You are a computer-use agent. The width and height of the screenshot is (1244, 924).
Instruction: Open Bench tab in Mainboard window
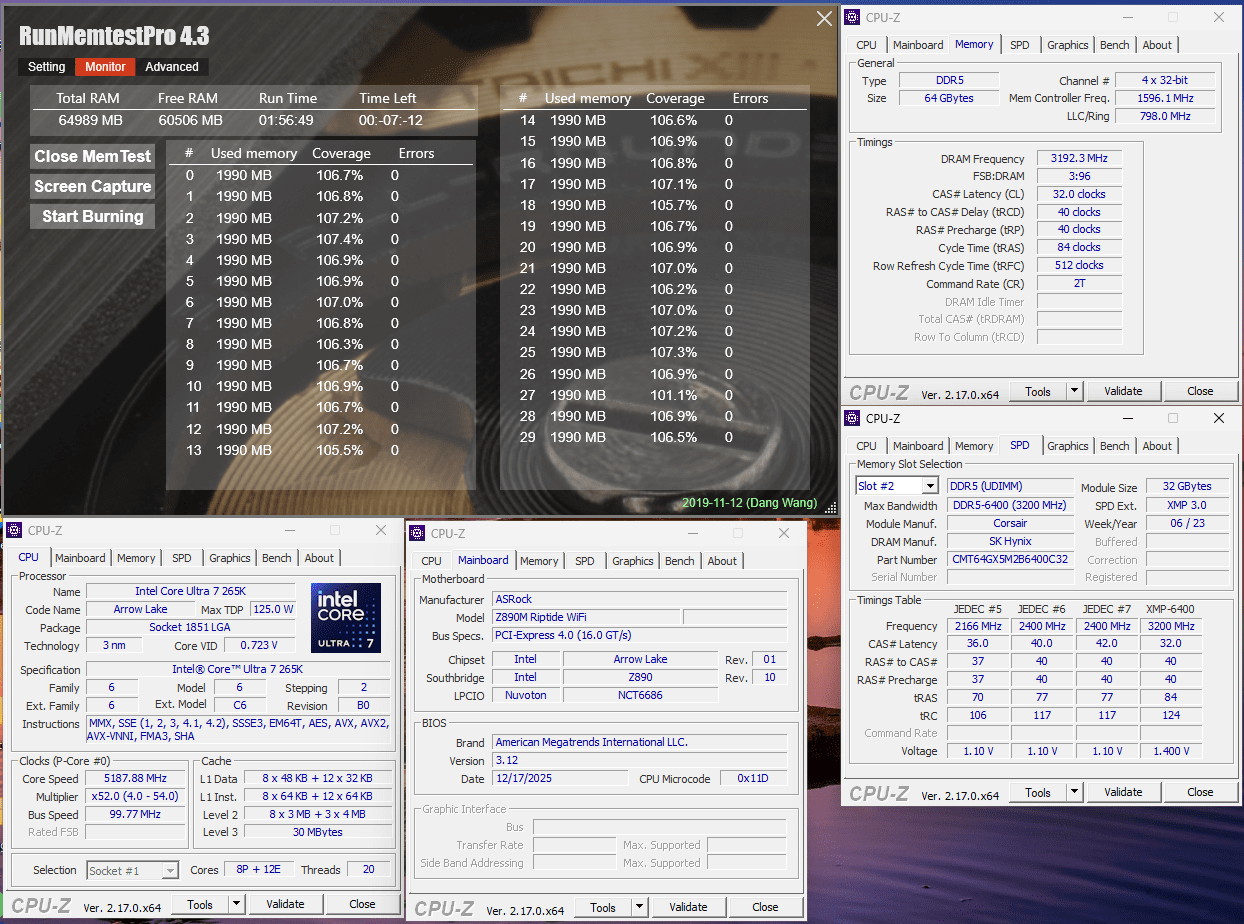coord(680,561)
